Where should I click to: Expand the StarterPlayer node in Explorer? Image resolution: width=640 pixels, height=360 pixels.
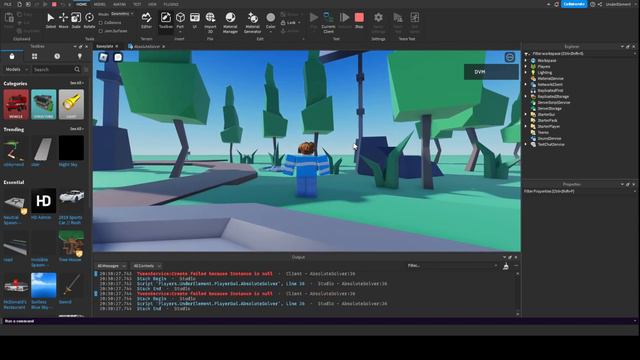527,127
